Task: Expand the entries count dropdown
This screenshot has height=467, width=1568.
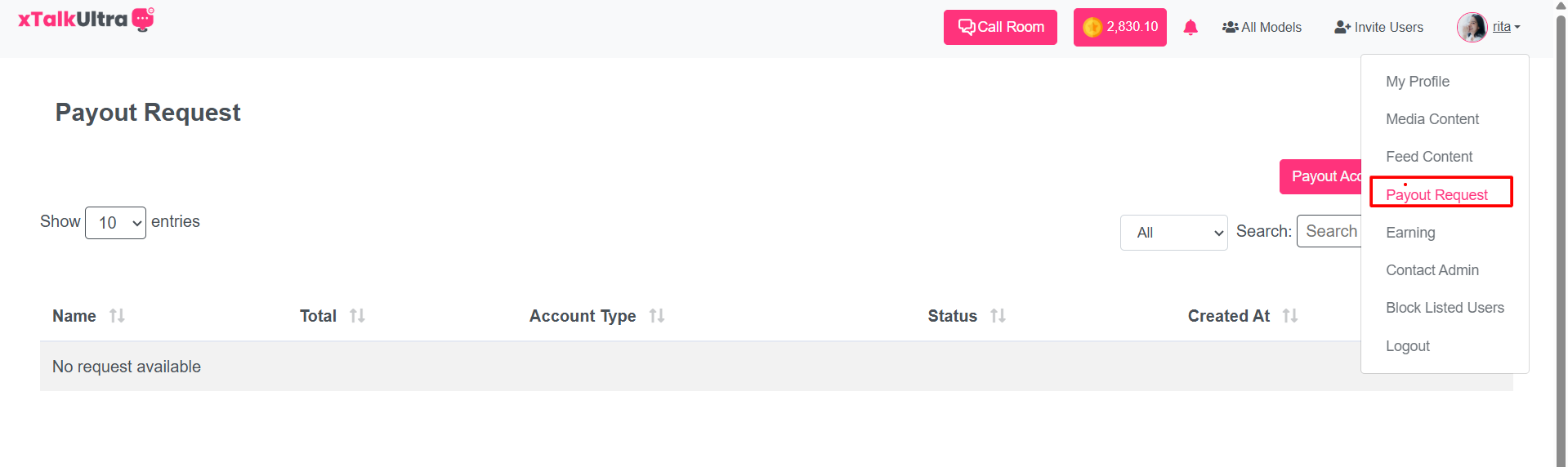Action: pyautogui.click(x=115, y=223)
